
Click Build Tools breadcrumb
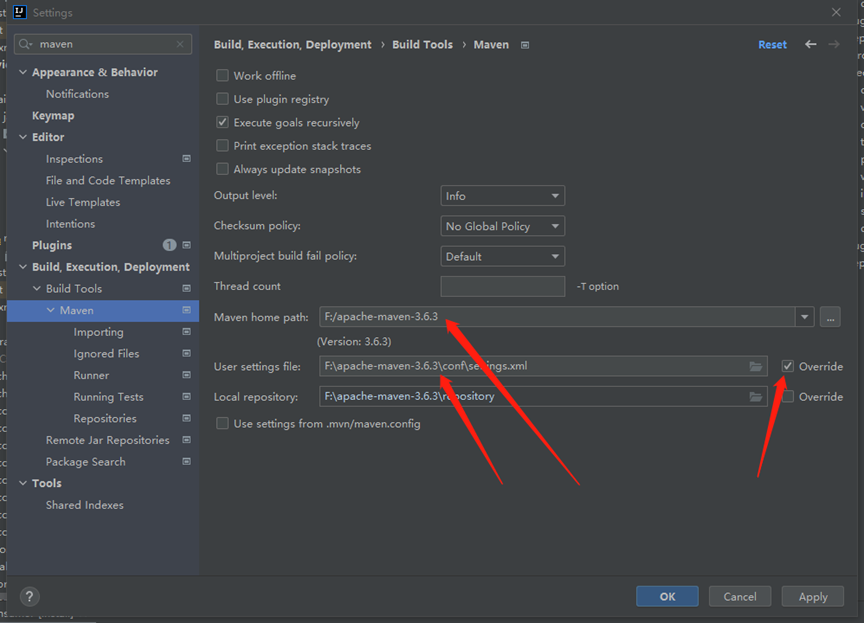pyautogui.click(x=423, y=45)
